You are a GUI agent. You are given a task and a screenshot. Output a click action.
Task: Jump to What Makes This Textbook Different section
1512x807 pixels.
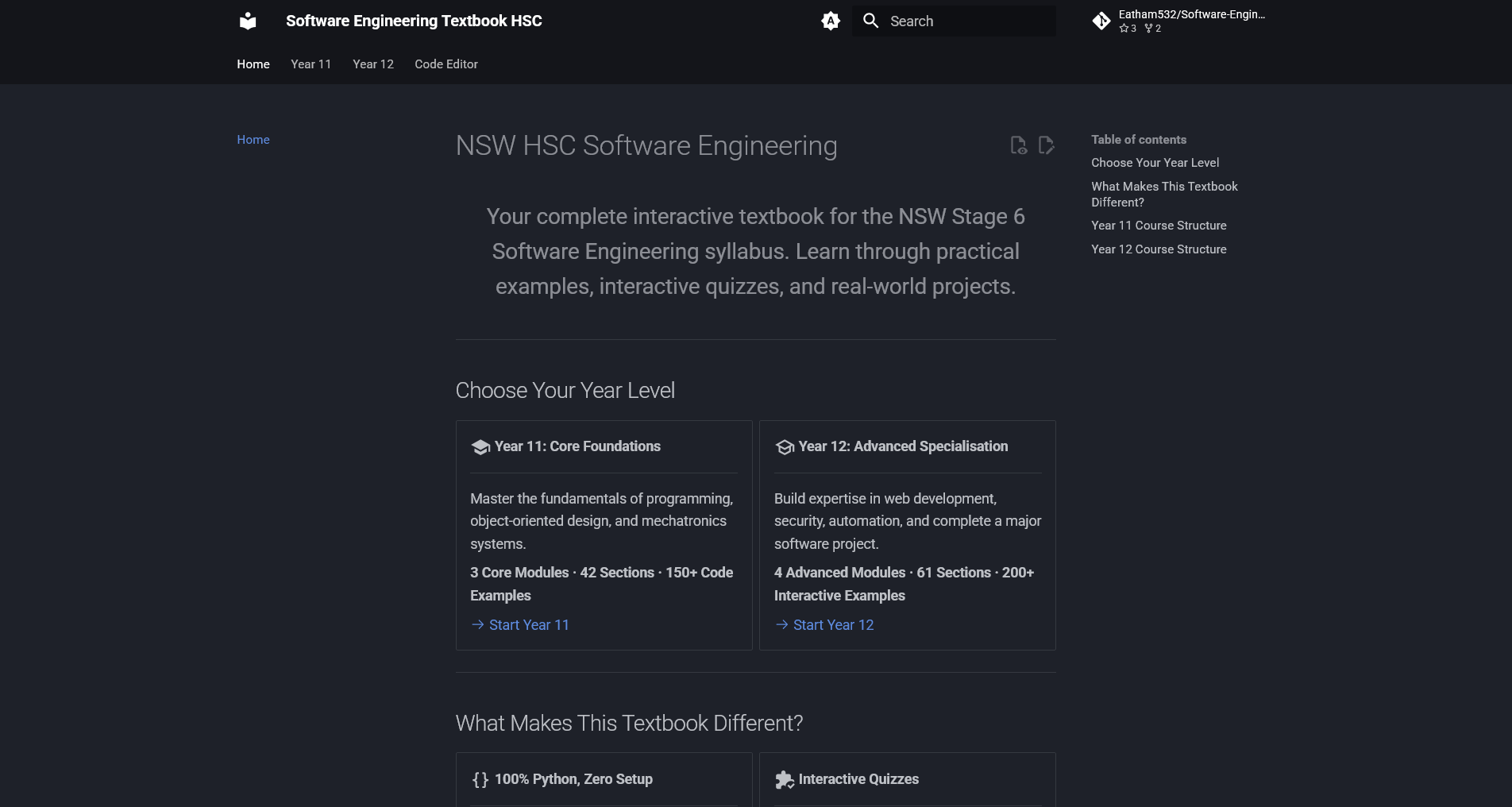tap(1164, 194)
